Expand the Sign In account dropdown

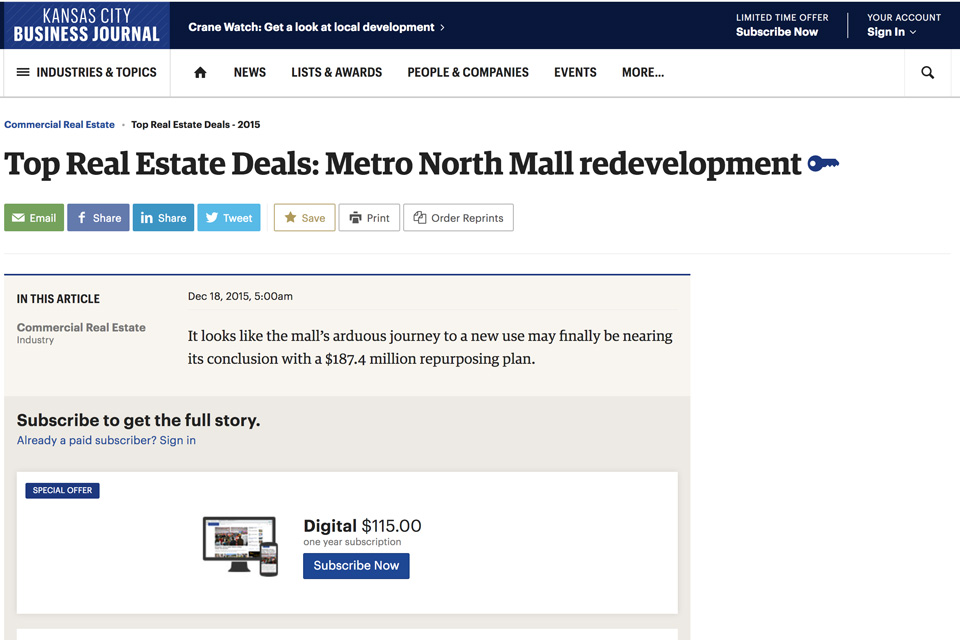(x=891, y=32)
